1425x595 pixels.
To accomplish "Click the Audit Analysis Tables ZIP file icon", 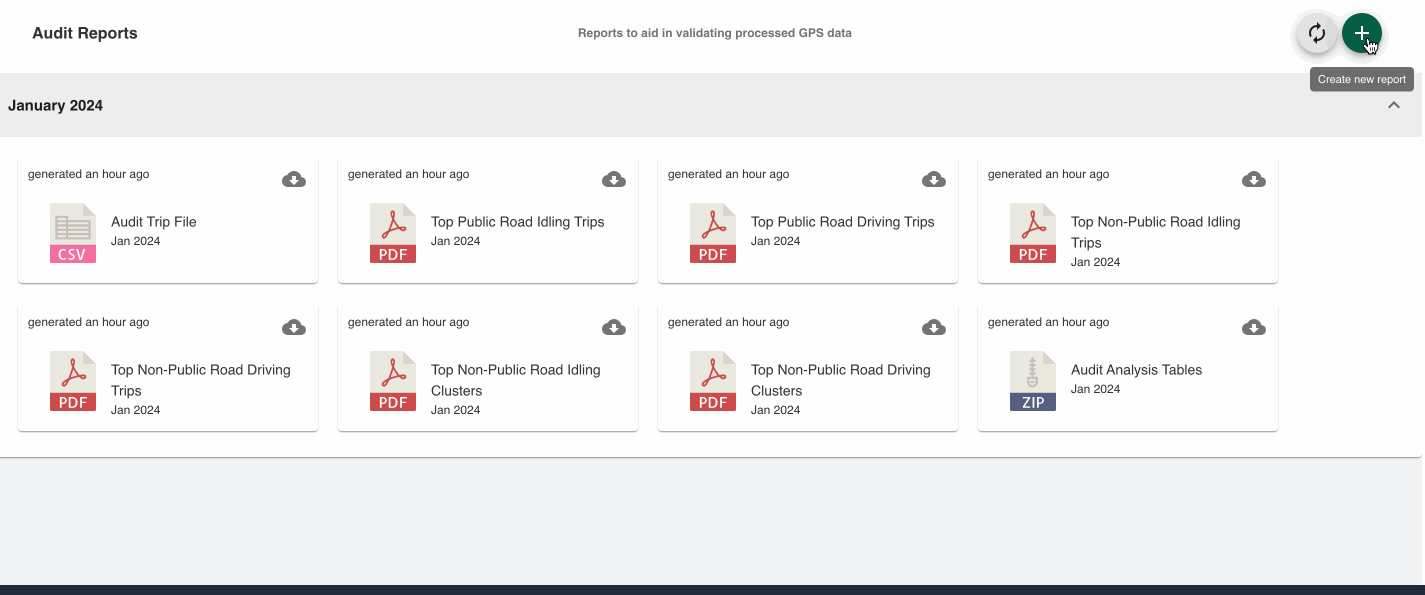I will [1033, 381].
